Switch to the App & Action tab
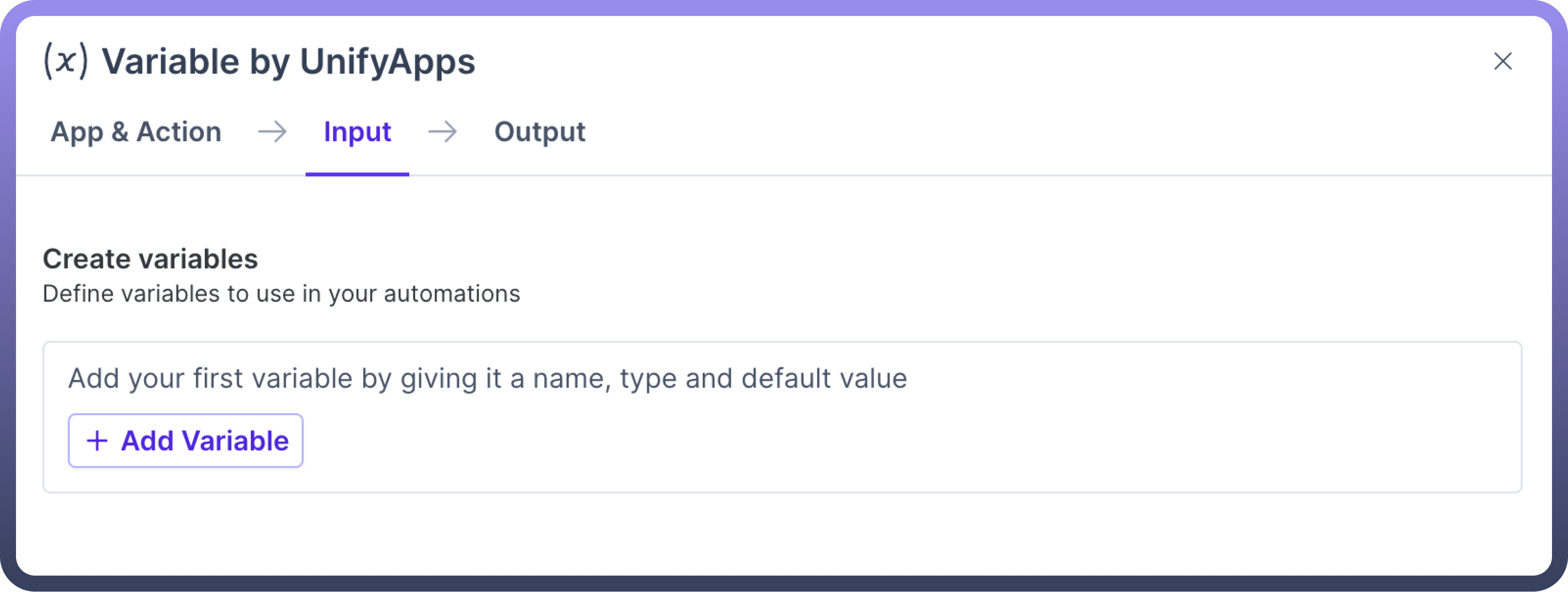1568x592 pixels. pyautogui.click(x=136, y=132)
